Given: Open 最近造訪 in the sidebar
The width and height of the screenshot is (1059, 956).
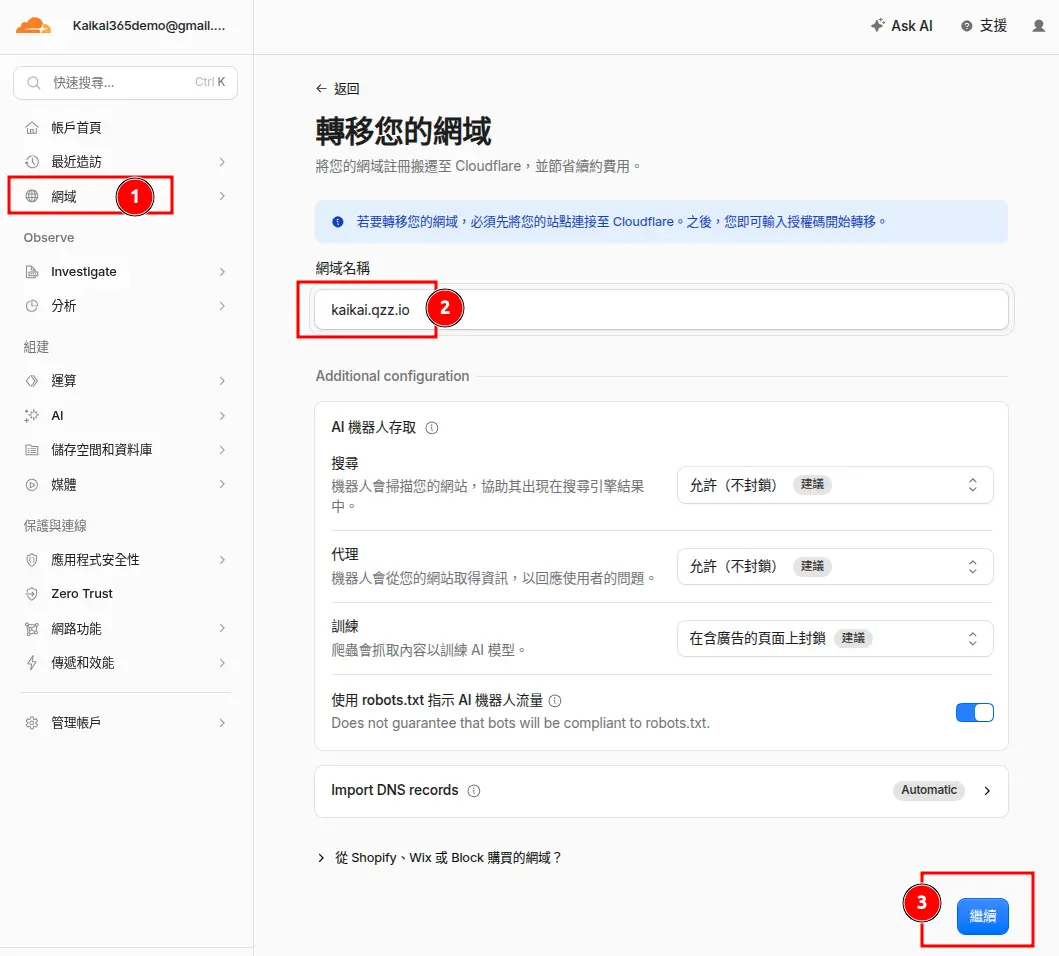Looking at the screenshot, I should (126, 161).
